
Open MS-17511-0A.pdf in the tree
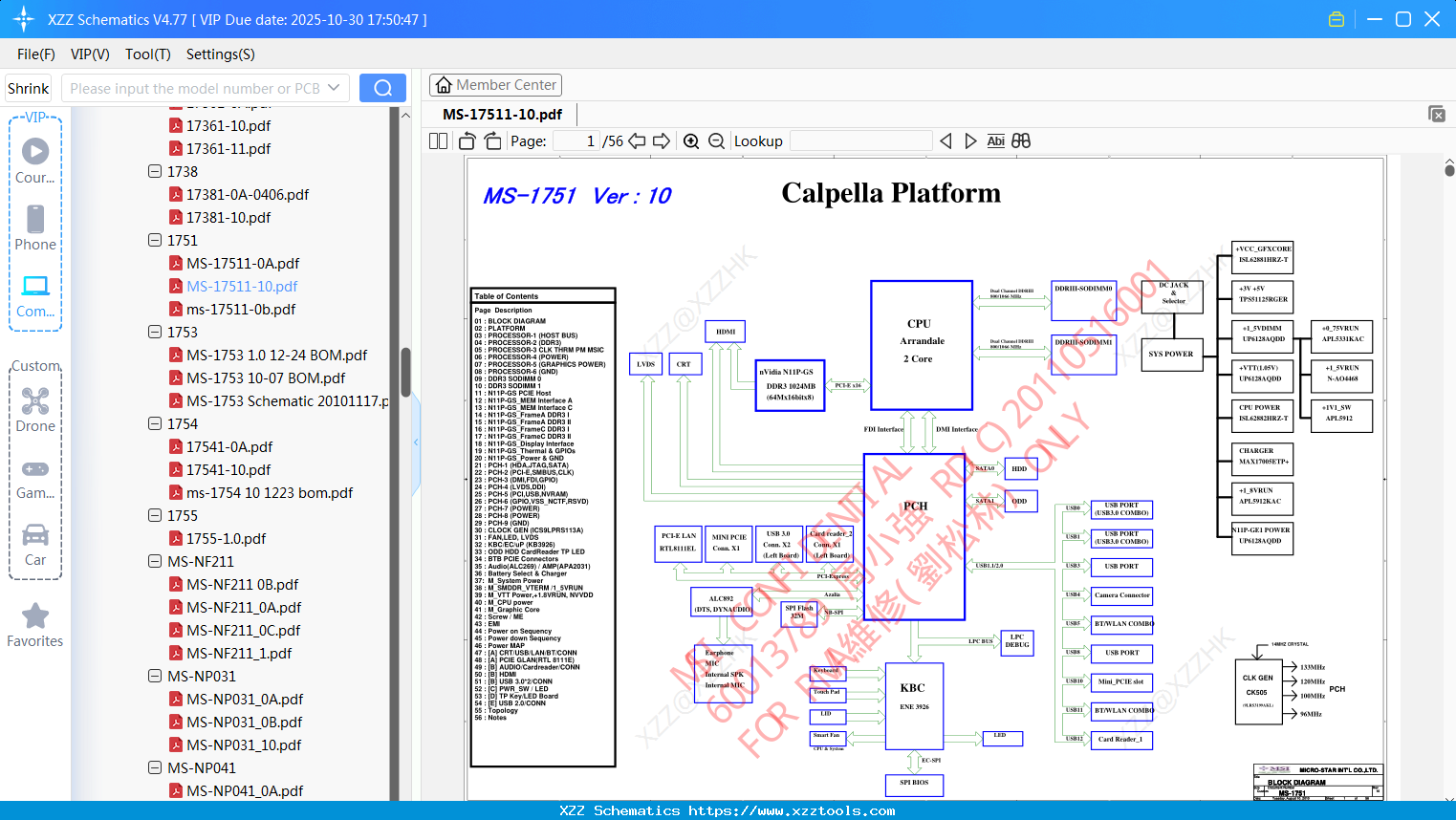click(243, 263)
